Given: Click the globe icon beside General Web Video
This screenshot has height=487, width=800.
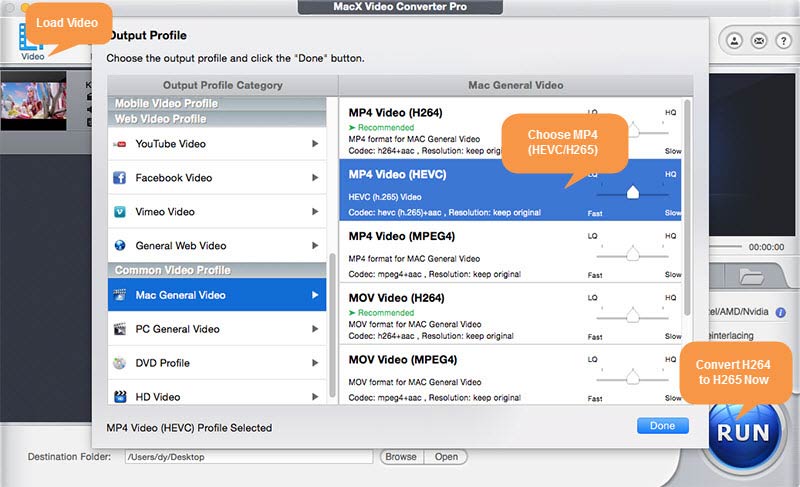Looking at the screenshot, I should [x=120, y=245].
